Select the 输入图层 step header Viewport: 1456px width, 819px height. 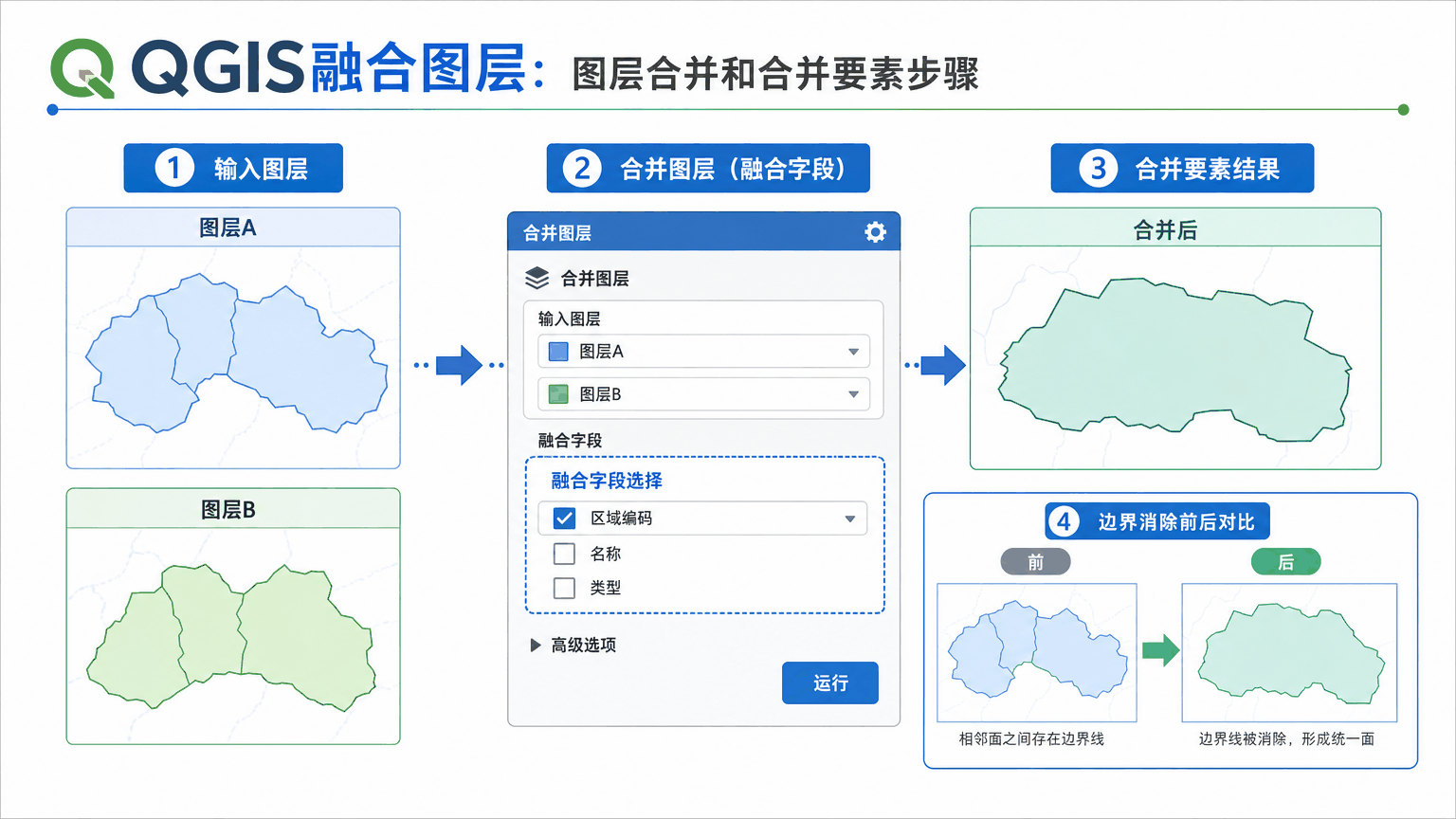click(x=233, y=169)
